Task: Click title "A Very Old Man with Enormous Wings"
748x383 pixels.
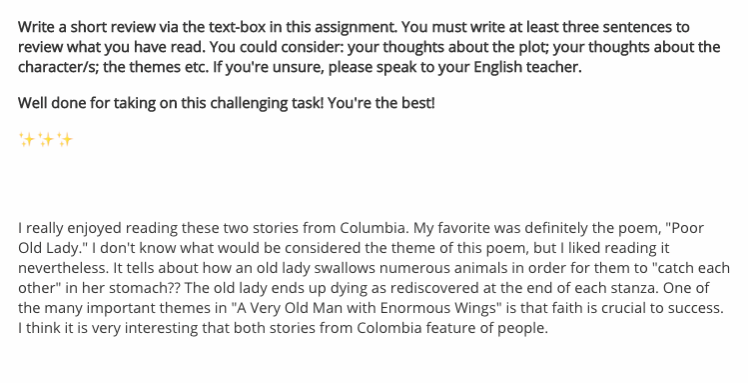Action: tap(366, 308)
